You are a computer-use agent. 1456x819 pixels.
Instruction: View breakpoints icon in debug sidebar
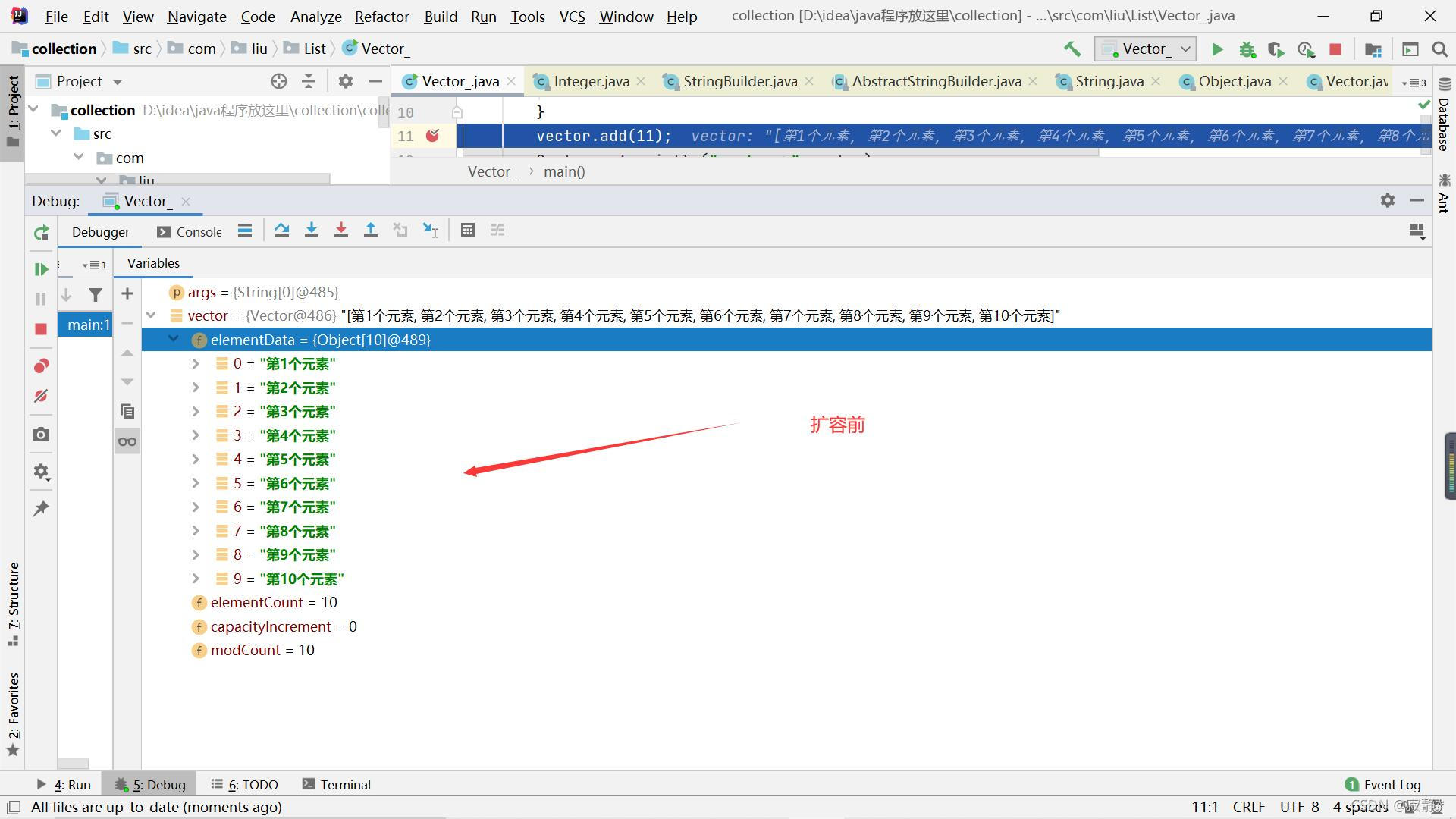[41, 366]
